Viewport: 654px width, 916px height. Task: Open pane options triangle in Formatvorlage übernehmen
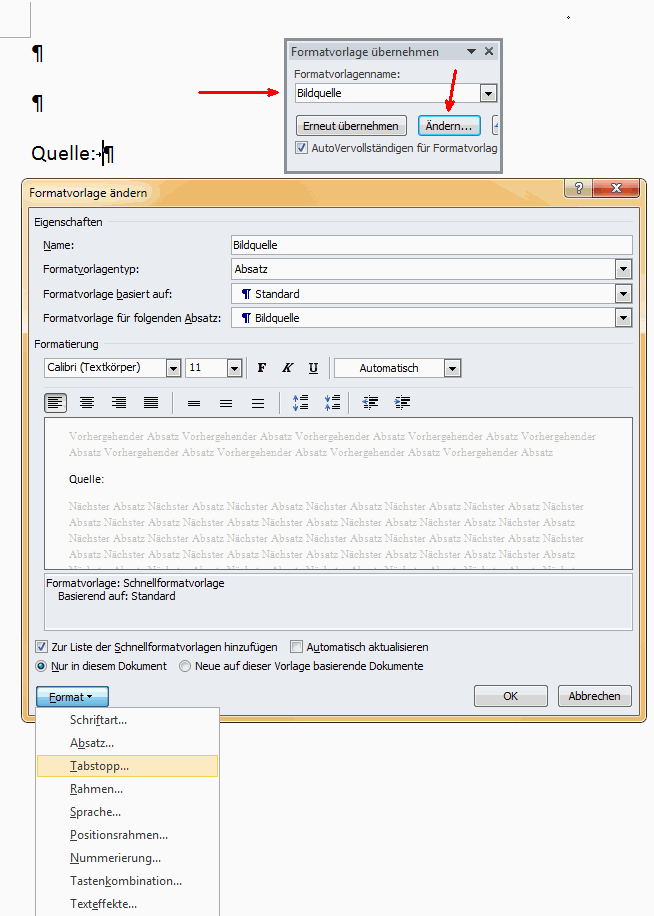coord(471,51)
